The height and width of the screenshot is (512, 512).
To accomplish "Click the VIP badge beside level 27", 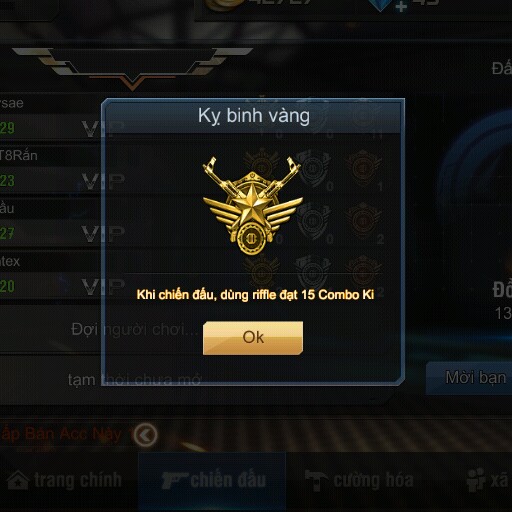I will coord(103,233).
